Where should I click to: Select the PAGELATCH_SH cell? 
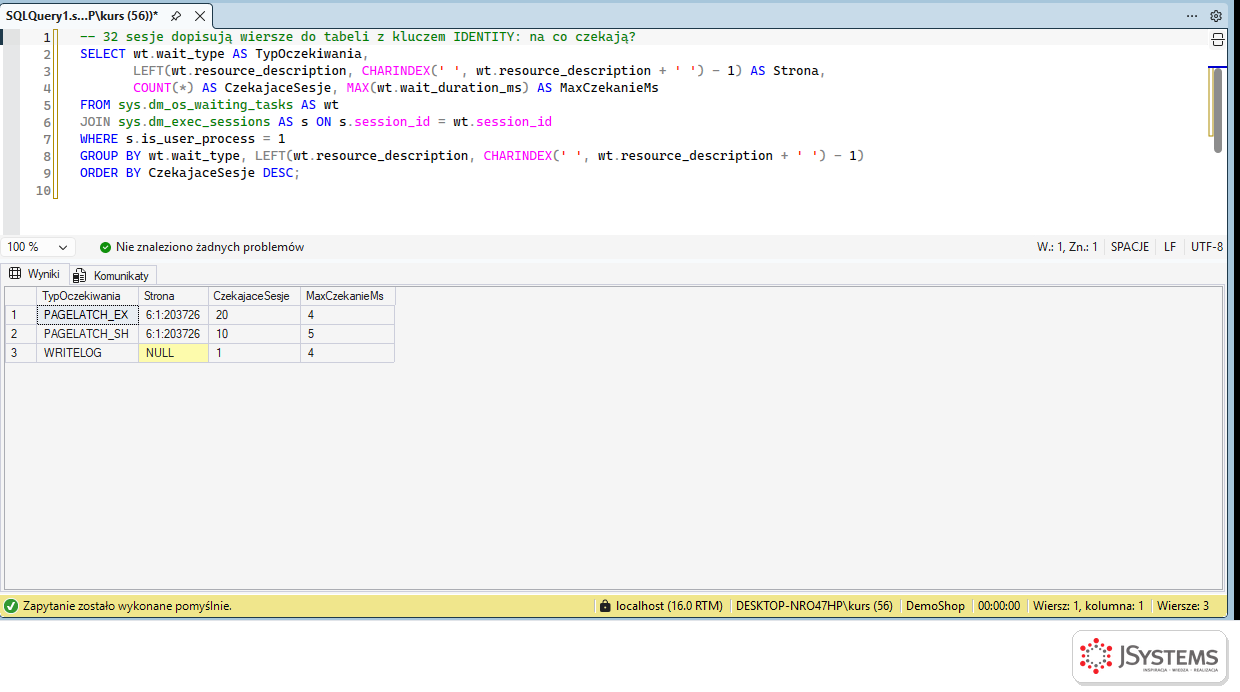click(87, 334)
